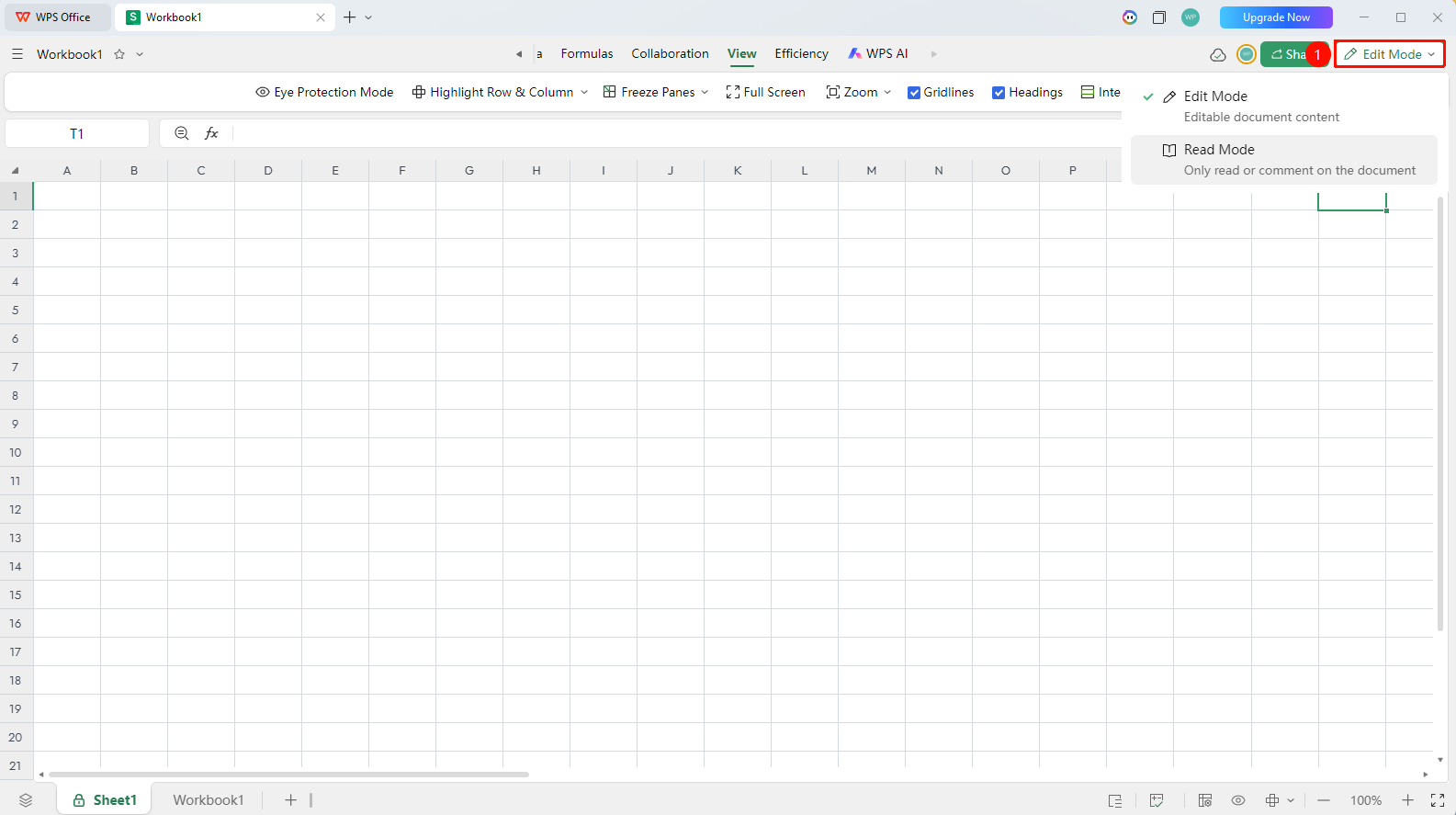Click the horizontal scrollbar thumb

288,775
